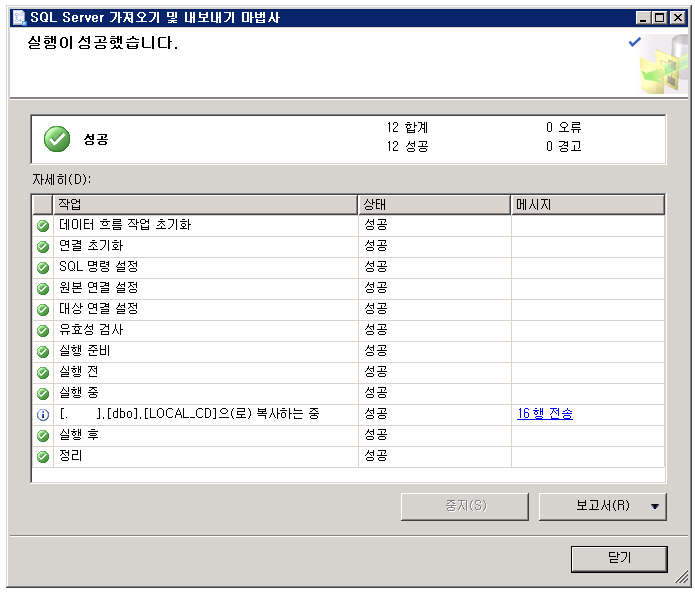Screen dimensions: 695x593
Task: Open the 16 행 전송 link
Action: 545,414
